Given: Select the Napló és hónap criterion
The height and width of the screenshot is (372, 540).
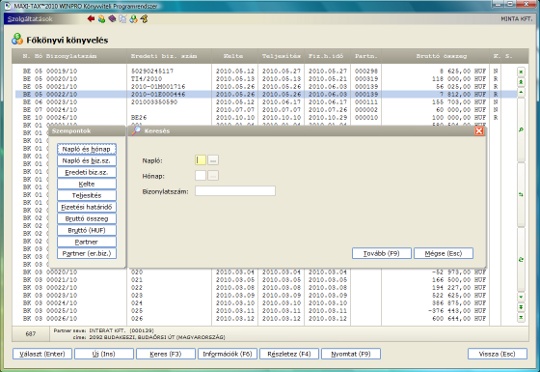Looking at the screenshot, I should [x=86, y=149].
